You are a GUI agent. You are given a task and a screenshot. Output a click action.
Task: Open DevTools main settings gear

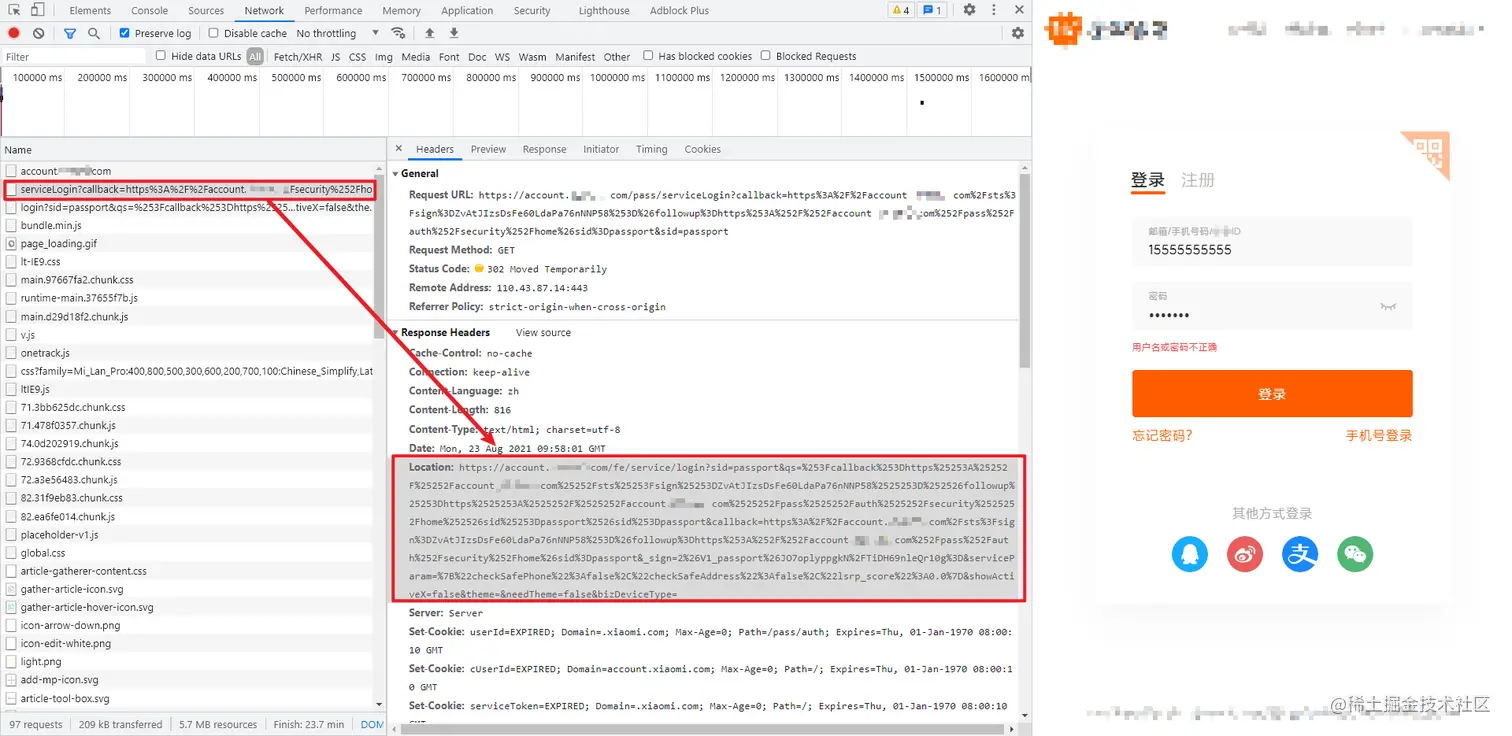(x=969, y=10)
